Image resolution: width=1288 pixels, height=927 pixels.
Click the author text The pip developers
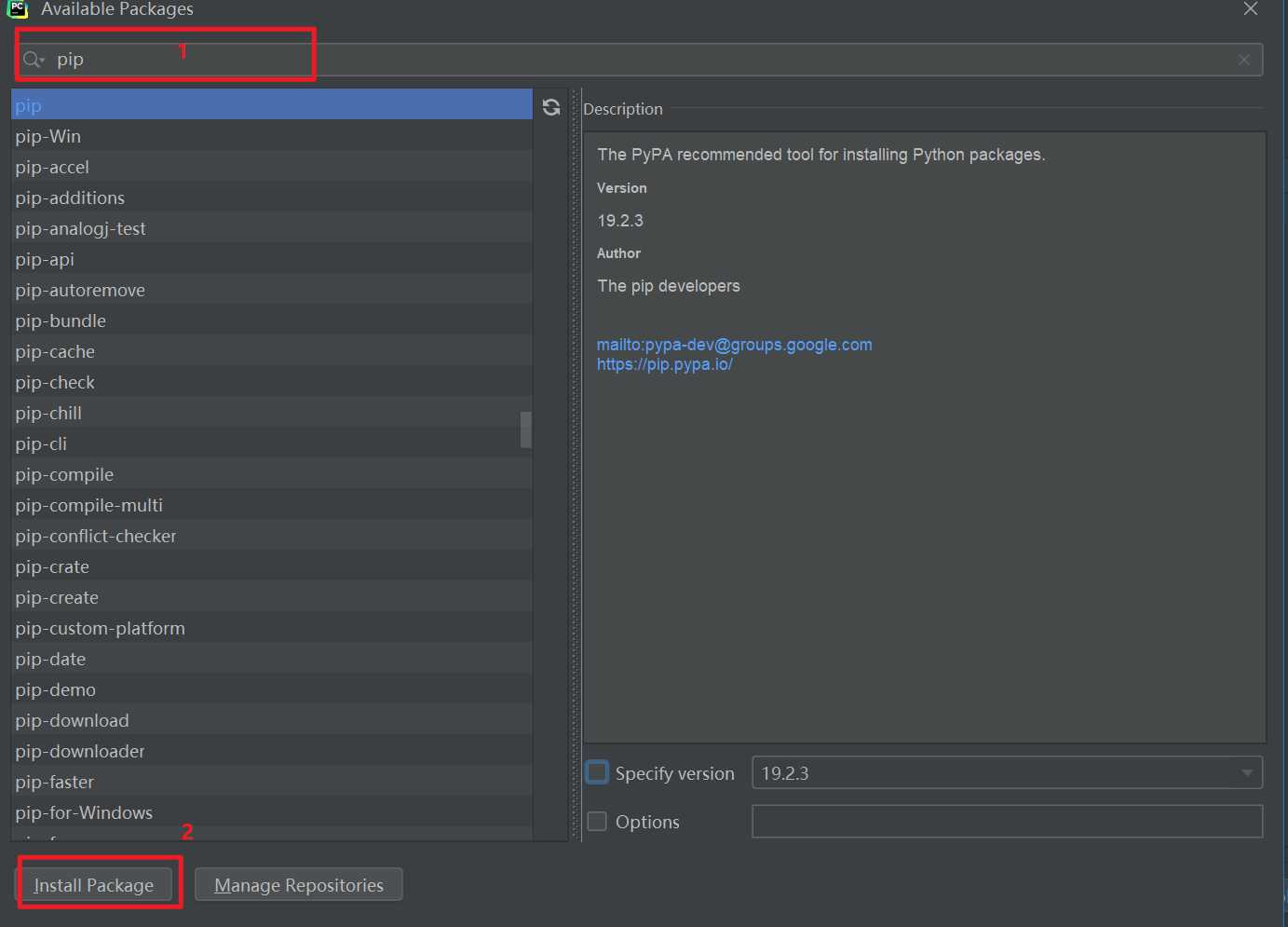click(x=669, y=286)
